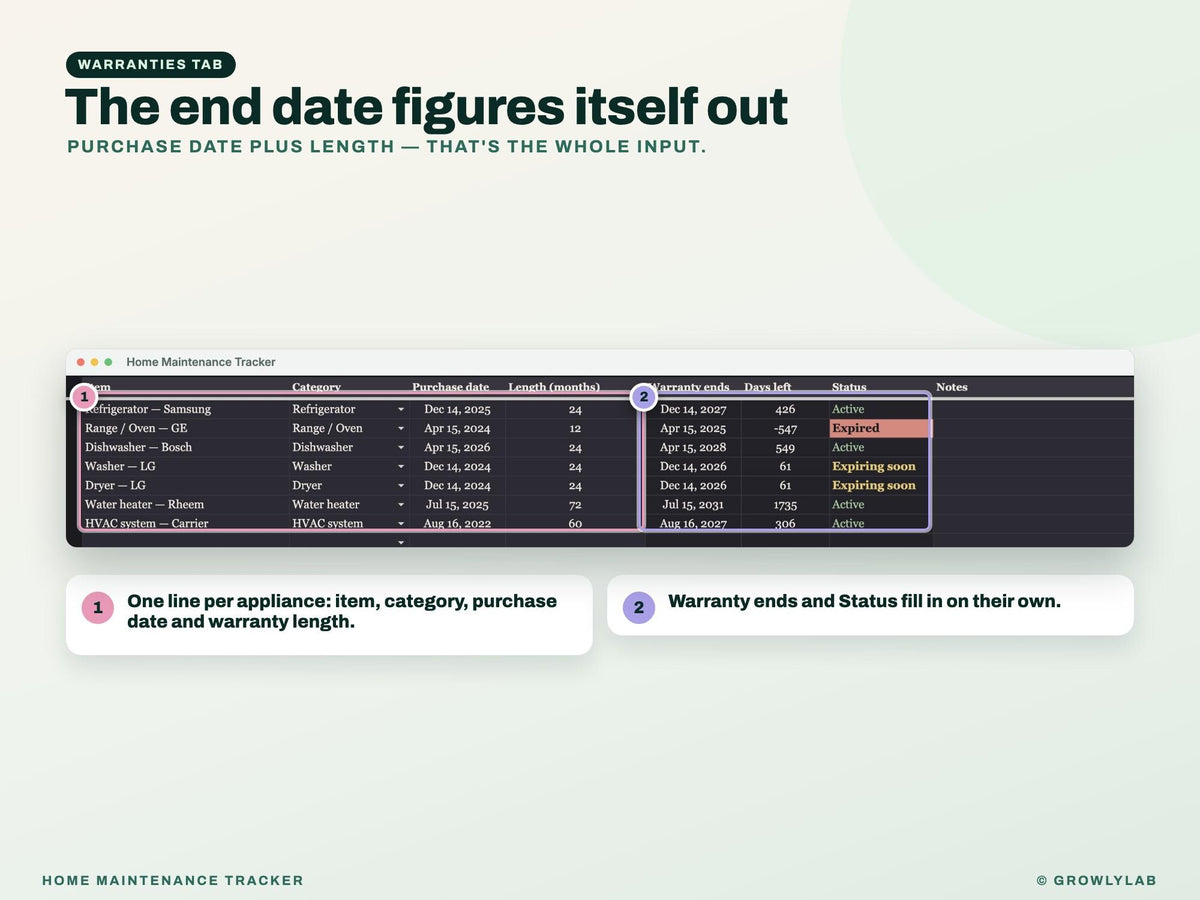1200x900 pixels.
Task: Expand the HVAC system category dropdown arrow
Action: (401, 523)
